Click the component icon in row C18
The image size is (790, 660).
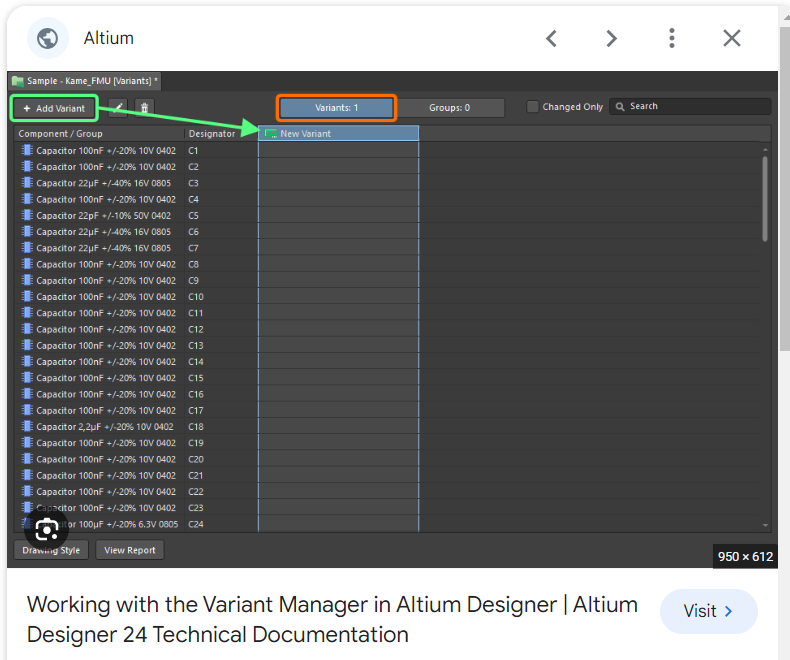click(x=27, y=426)
